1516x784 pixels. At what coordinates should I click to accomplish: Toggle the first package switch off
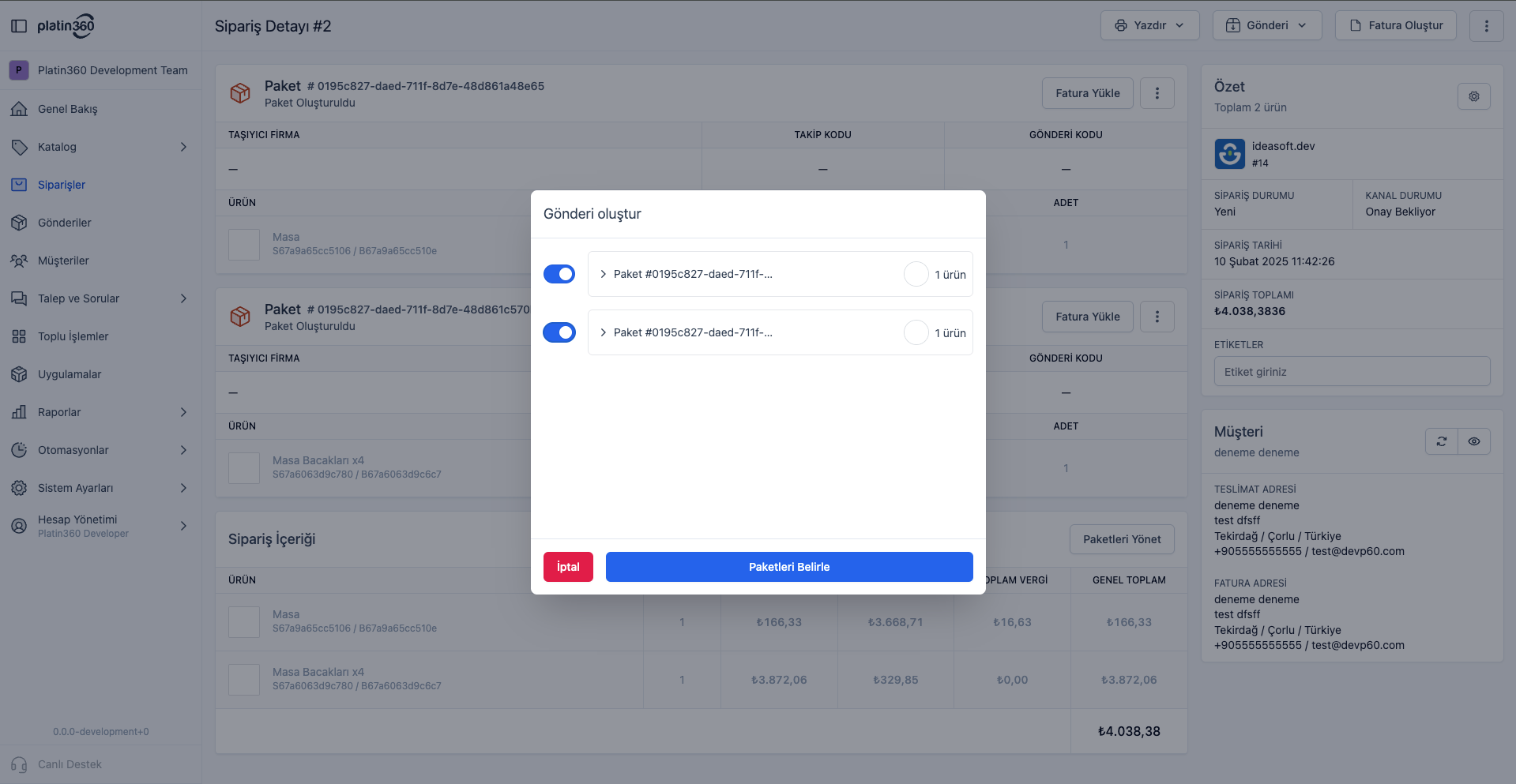click(x=559, y=274)
